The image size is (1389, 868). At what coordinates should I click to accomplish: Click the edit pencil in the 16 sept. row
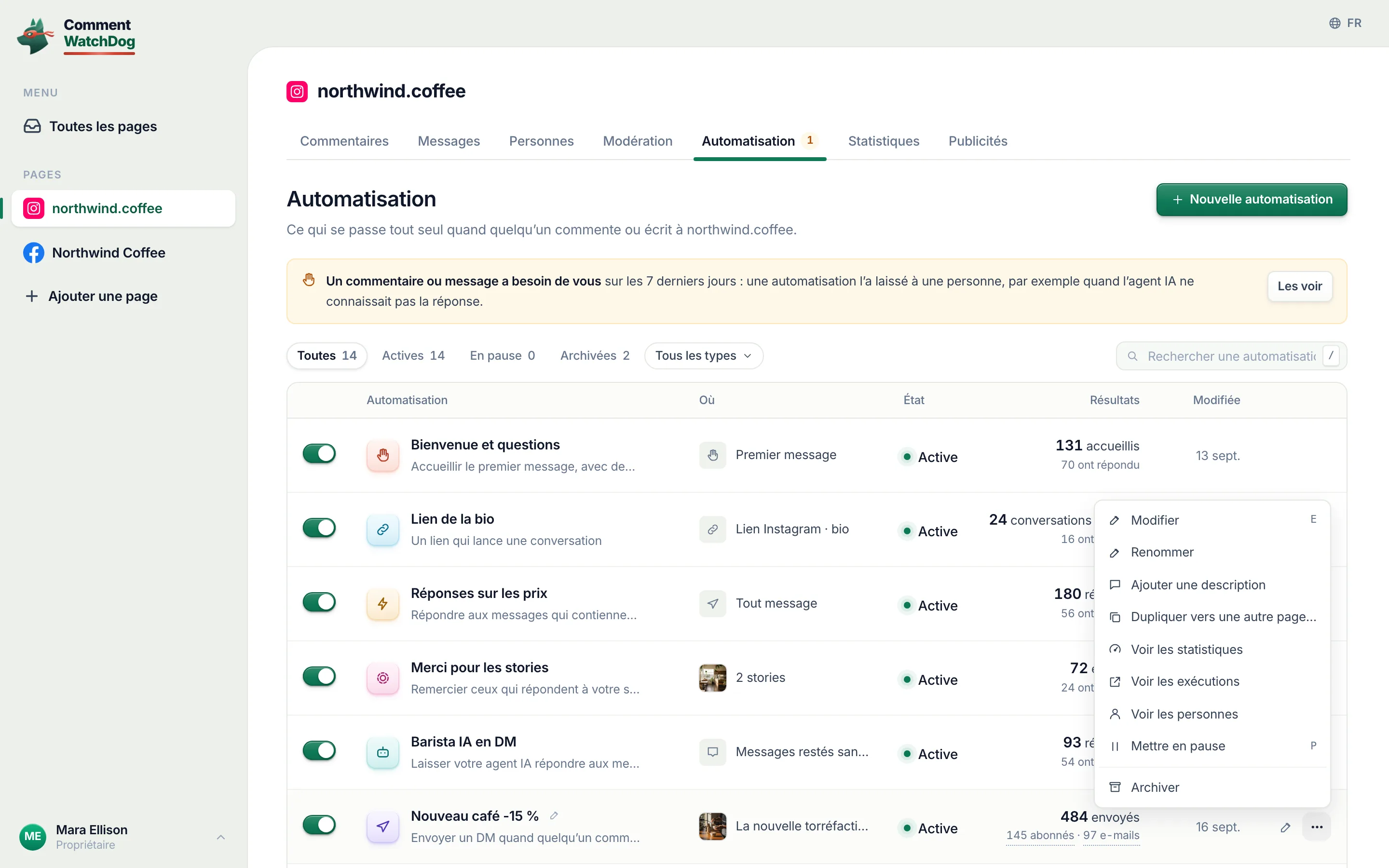[x=1285, y=827]
